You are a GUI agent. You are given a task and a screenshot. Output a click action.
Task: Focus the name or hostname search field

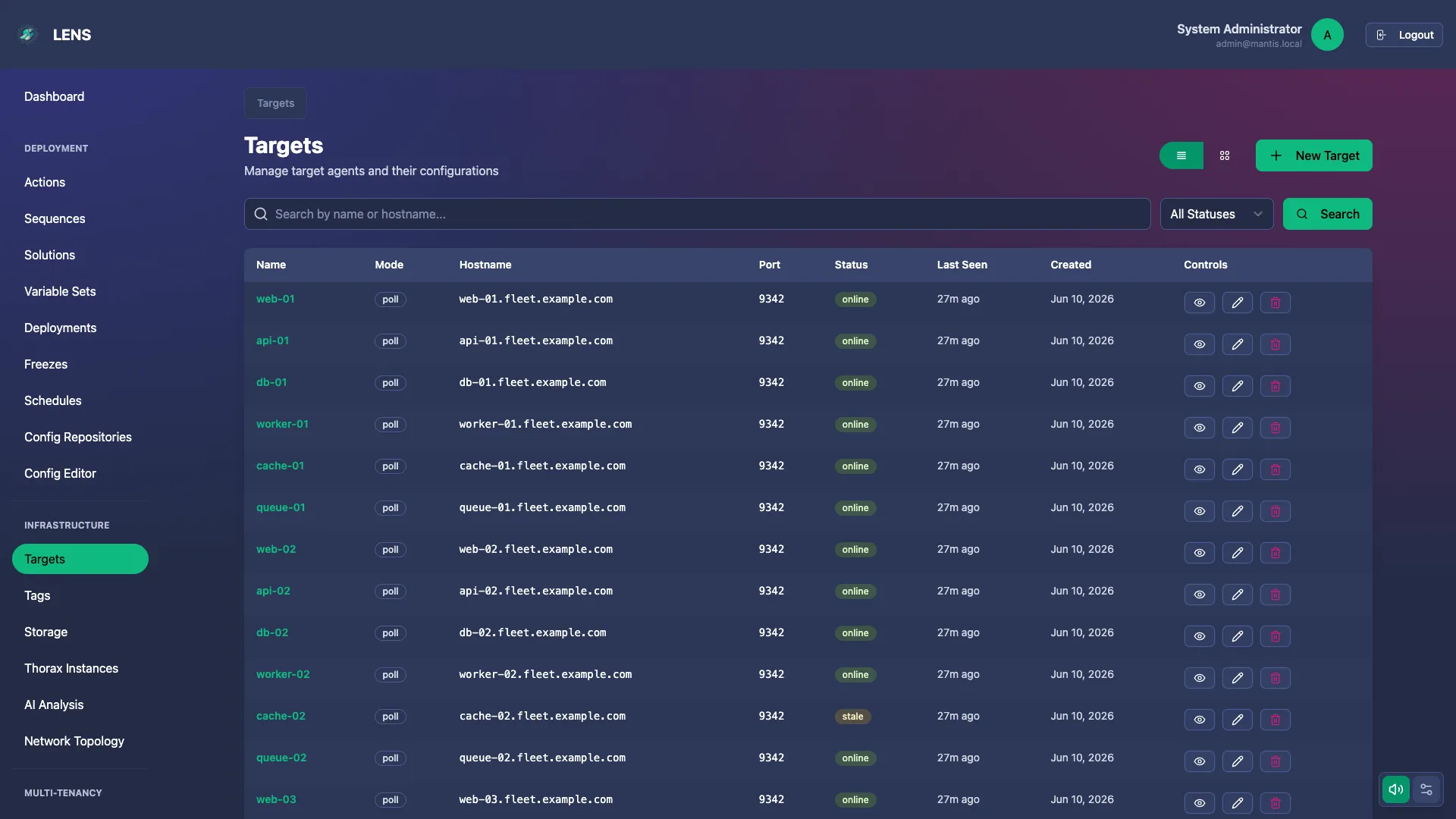click(697, 214)
